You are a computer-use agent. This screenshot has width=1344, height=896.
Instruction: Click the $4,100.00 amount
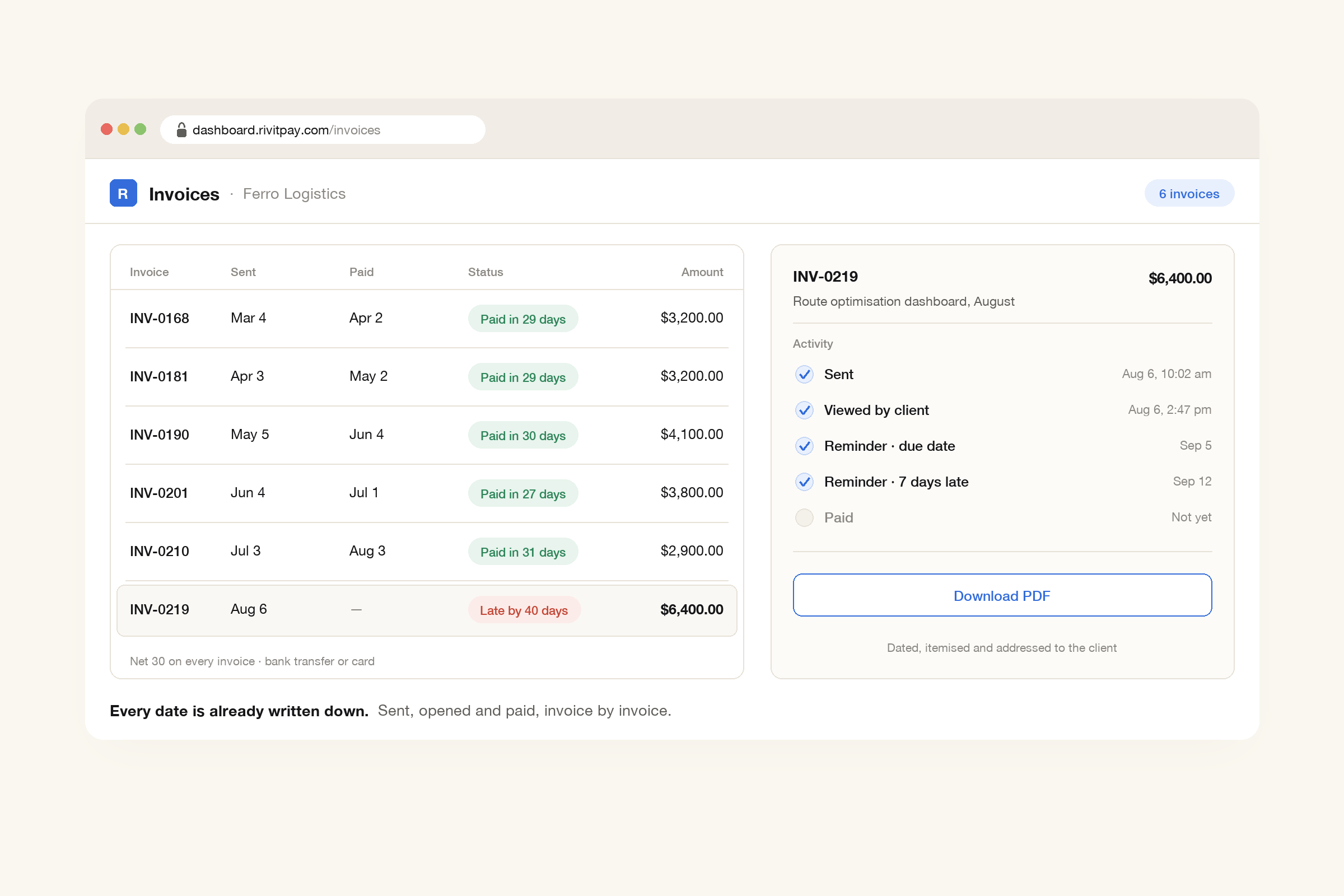pos(692,435)
